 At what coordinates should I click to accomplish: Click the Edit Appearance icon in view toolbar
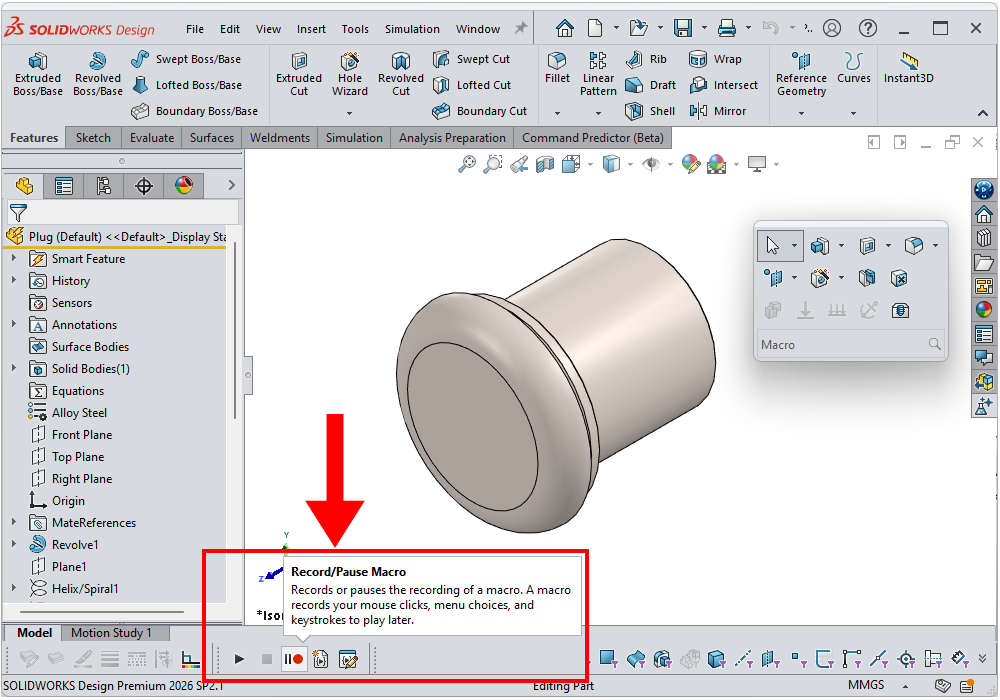(690, 164)
